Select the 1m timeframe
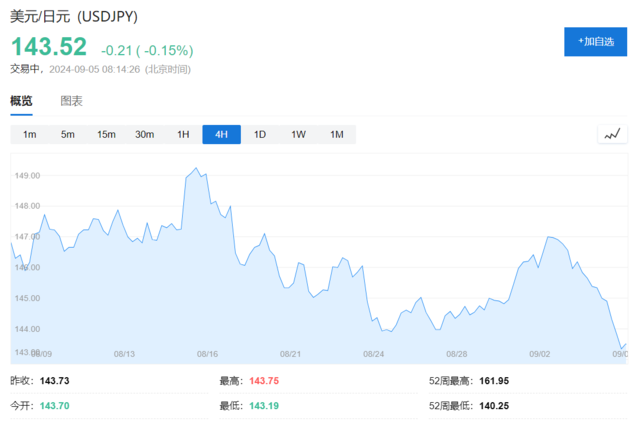 click(x=30, y=135)
